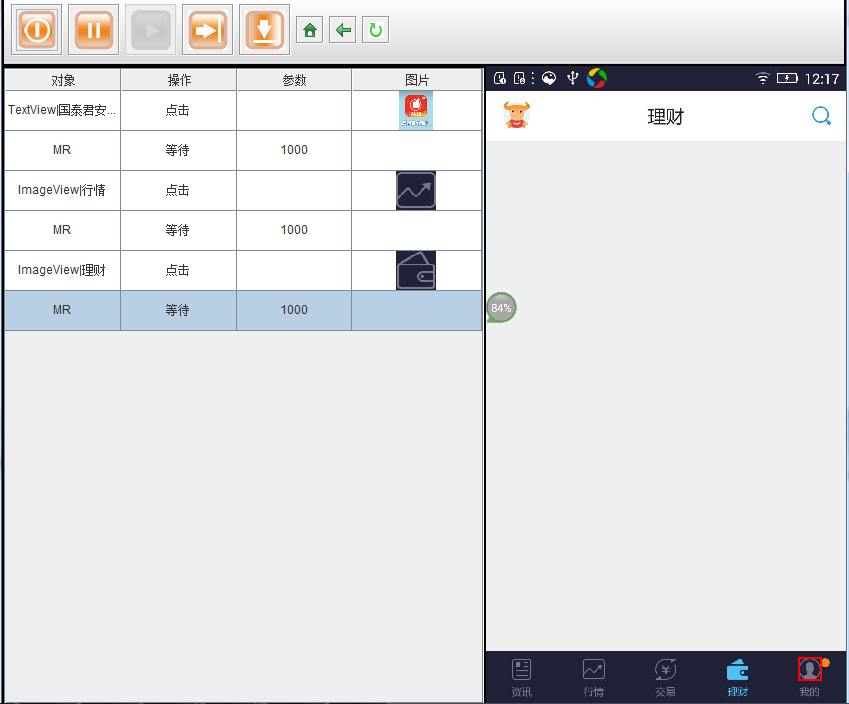Viewport: 849px width, 704px height.
Task: Click the green back arrow icon
Action: pyautogui.click(x=343, y=30)
